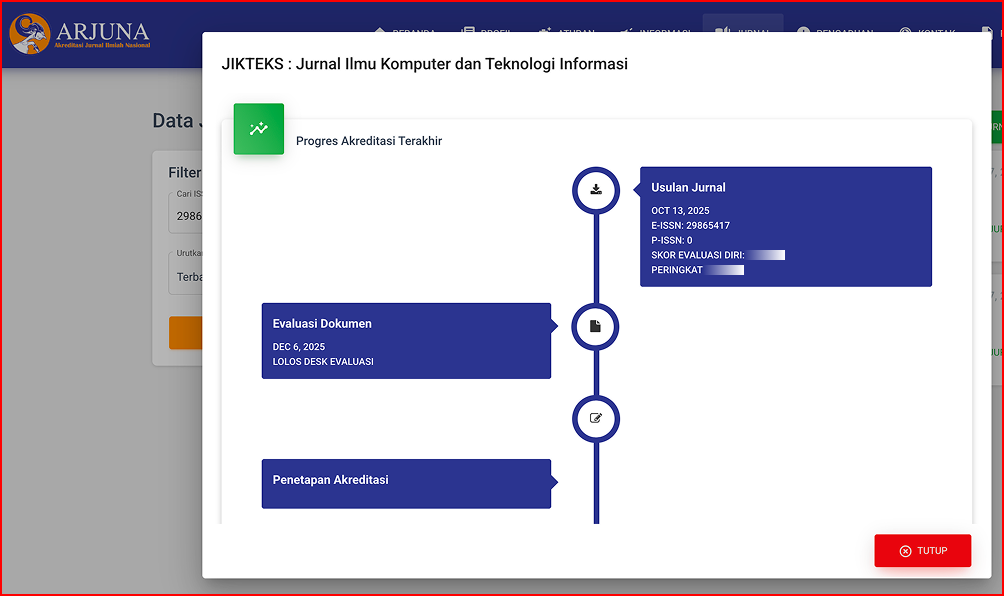Open the Jurnal menu in the navbar
Viewport: 1004px width, 596px height.
[x=742, y=32]
